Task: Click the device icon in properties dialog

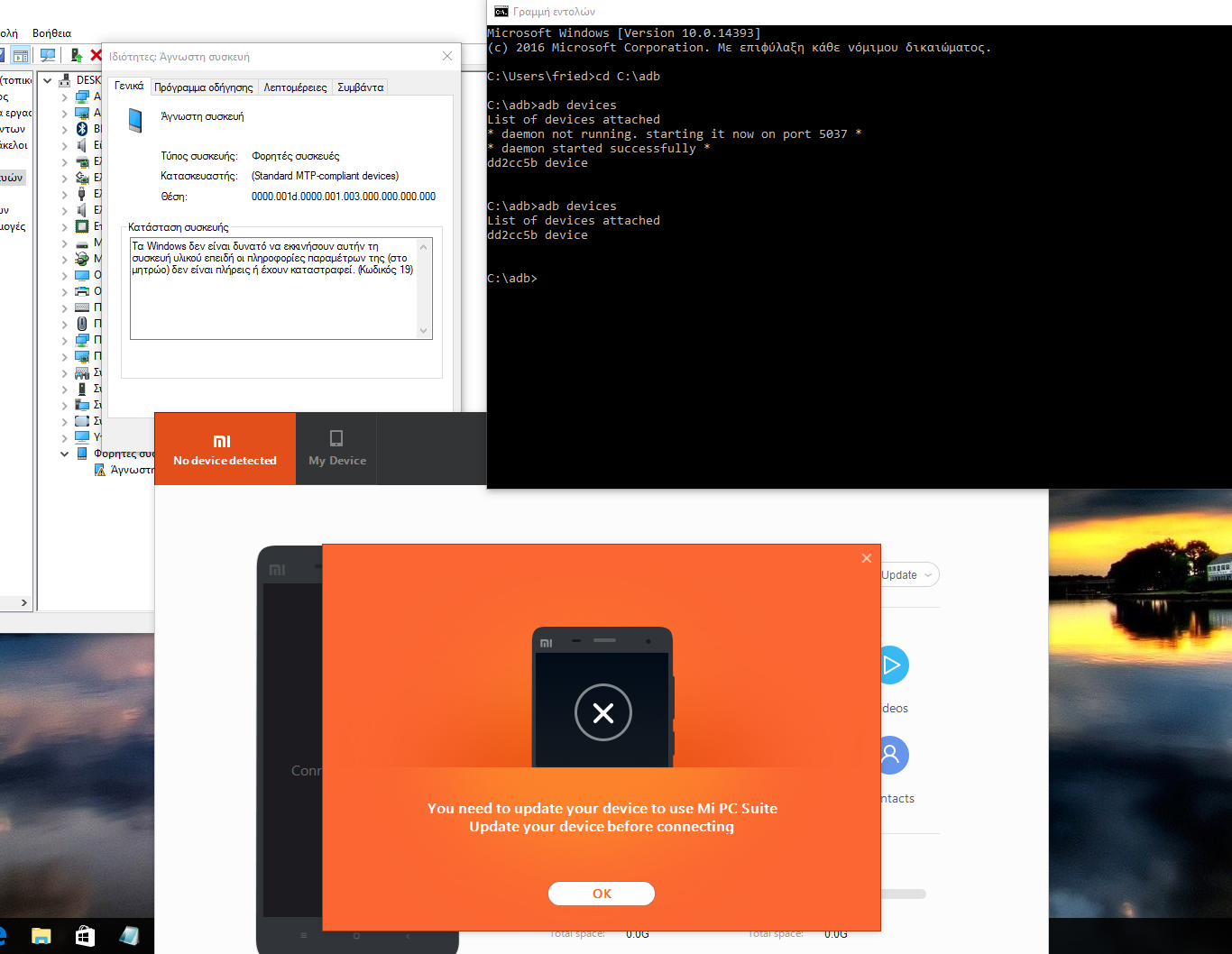Action: (x=135, y=120)
